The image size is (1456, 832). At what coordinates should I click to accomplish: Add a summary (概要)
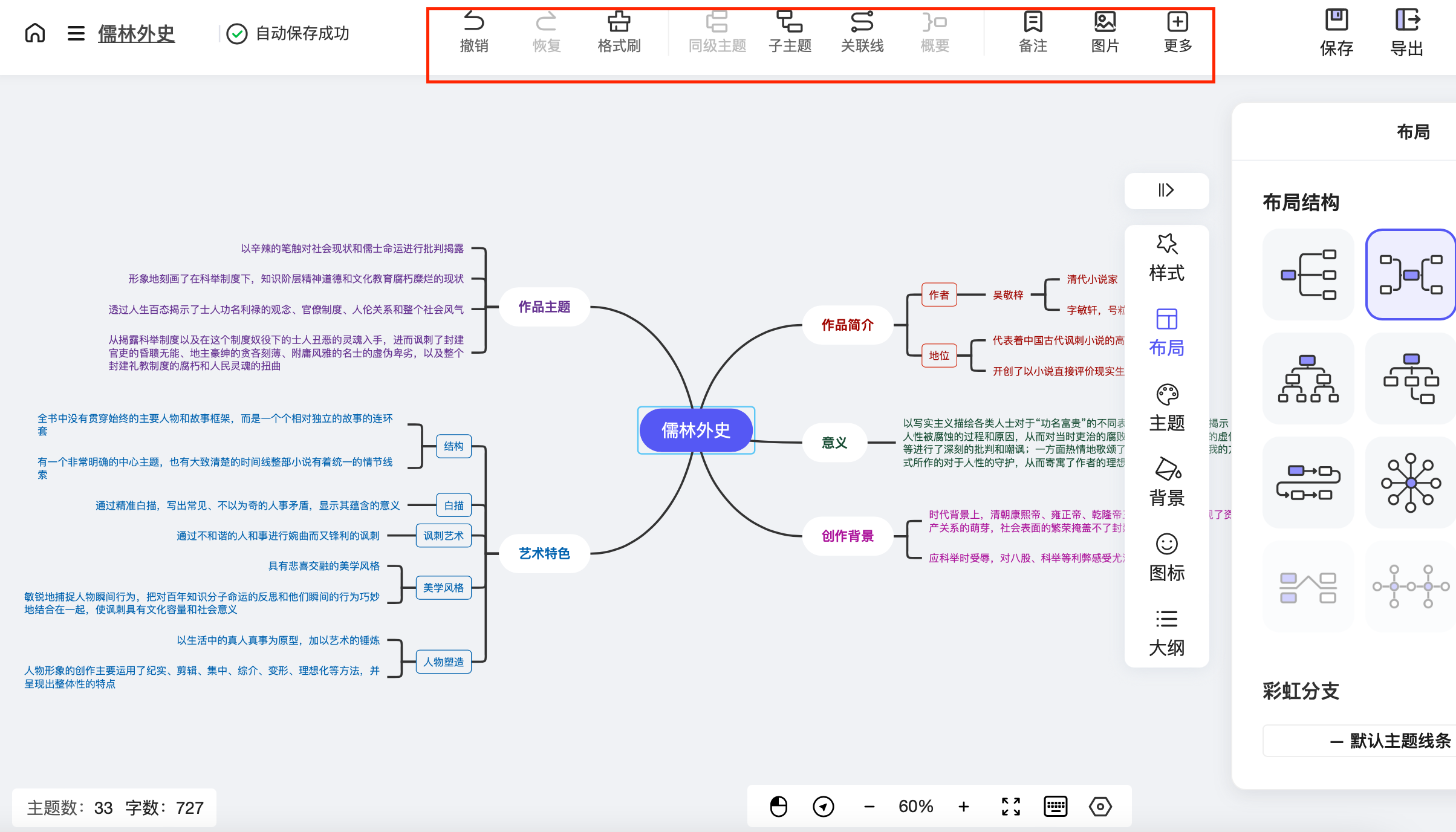pyautogui.click(x=935, y=33)
